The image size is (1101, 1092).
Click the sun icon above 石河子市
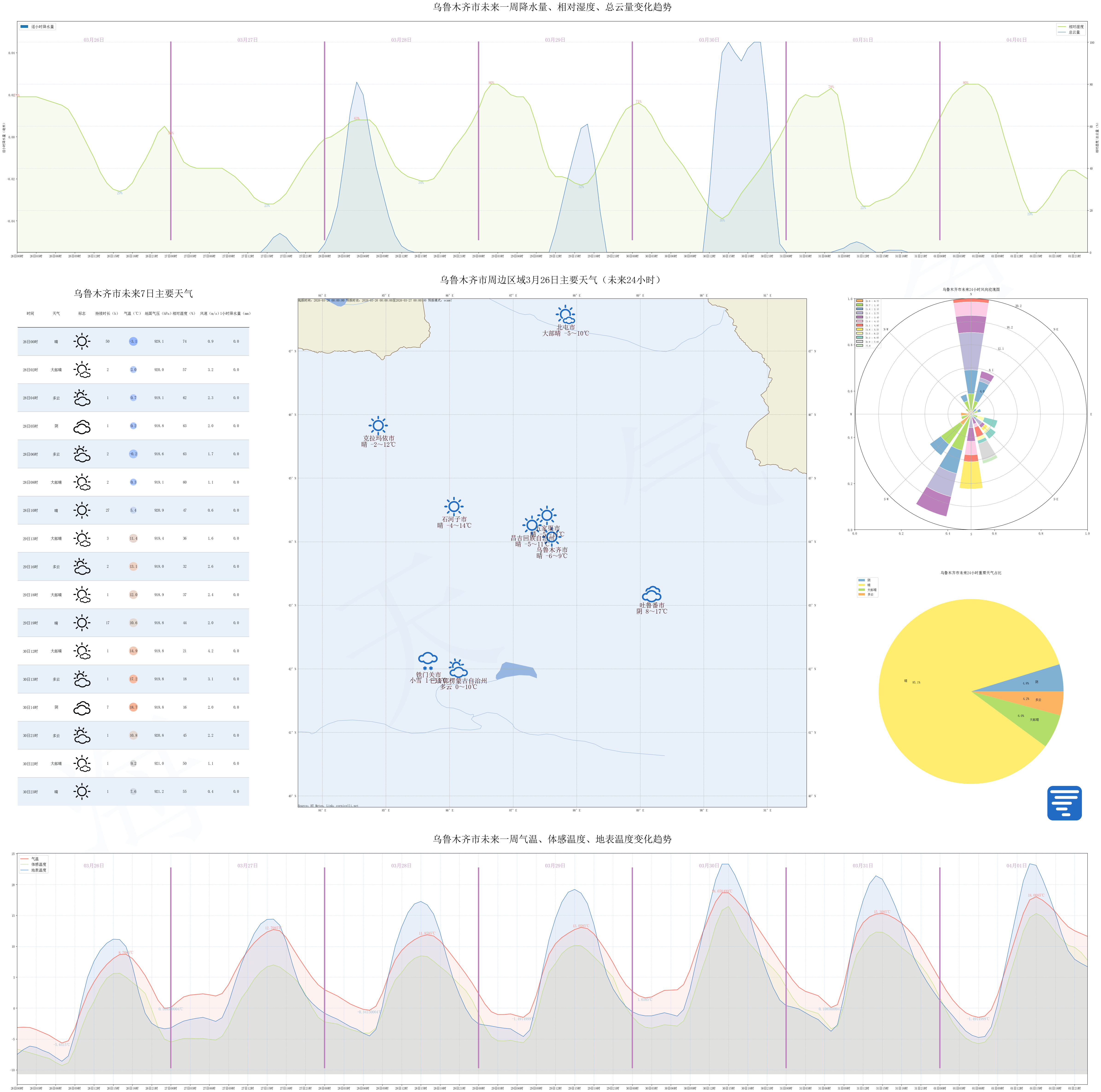pos(454,506)
